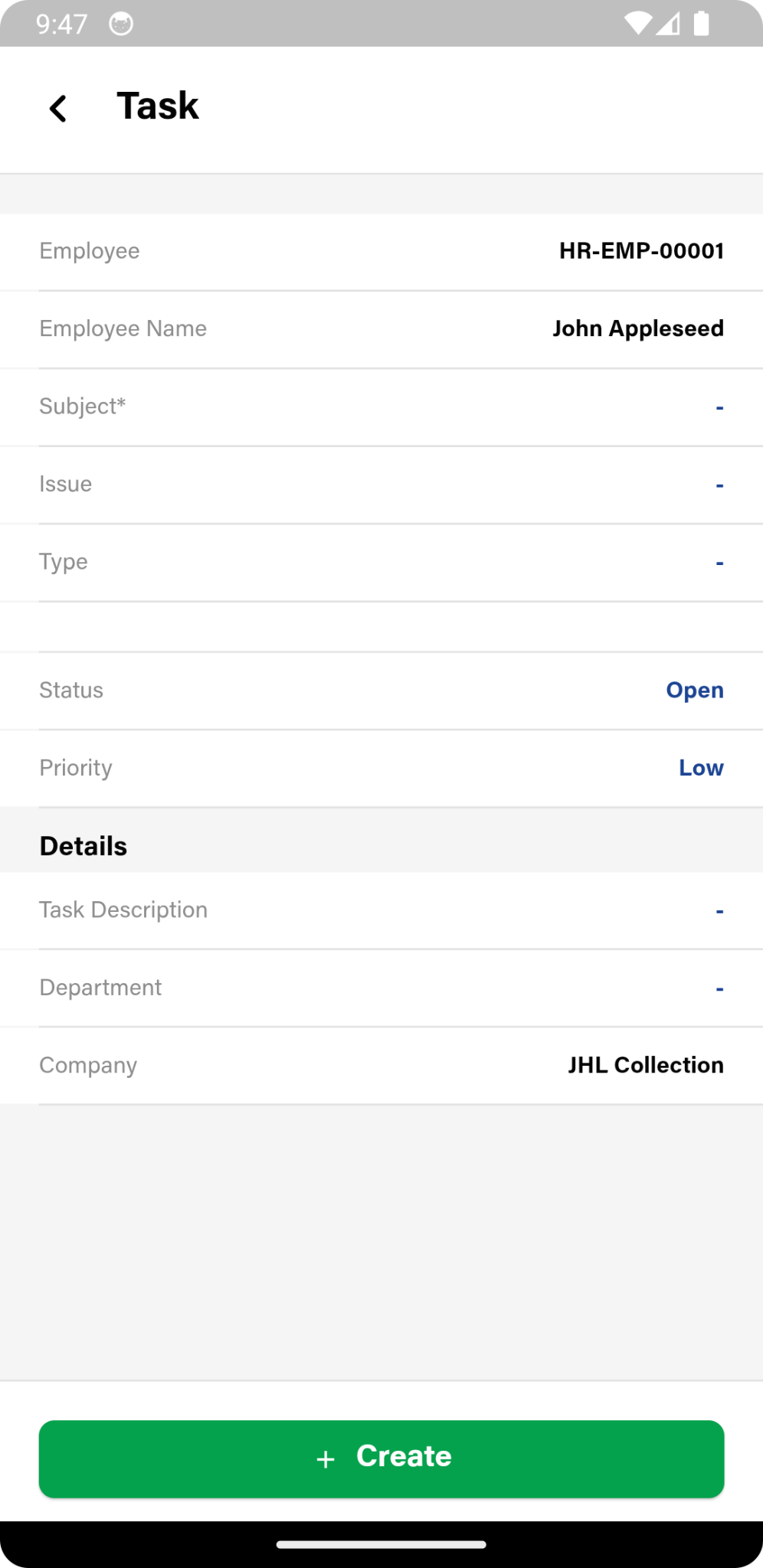Tap the notification face icon in status bar

(121, 24)
